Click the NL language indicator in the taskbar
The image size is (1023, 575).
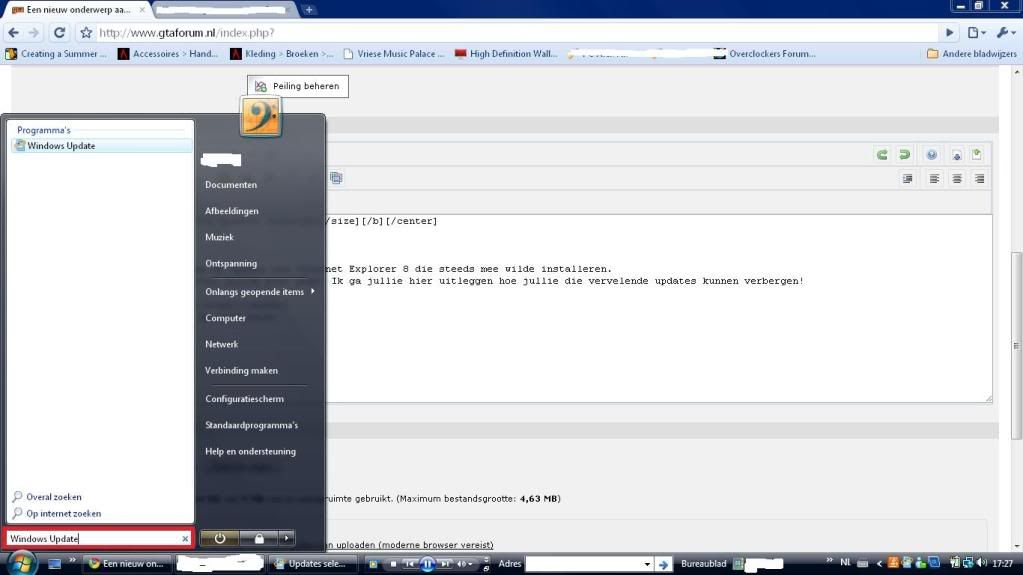click(x=846, y=563)
